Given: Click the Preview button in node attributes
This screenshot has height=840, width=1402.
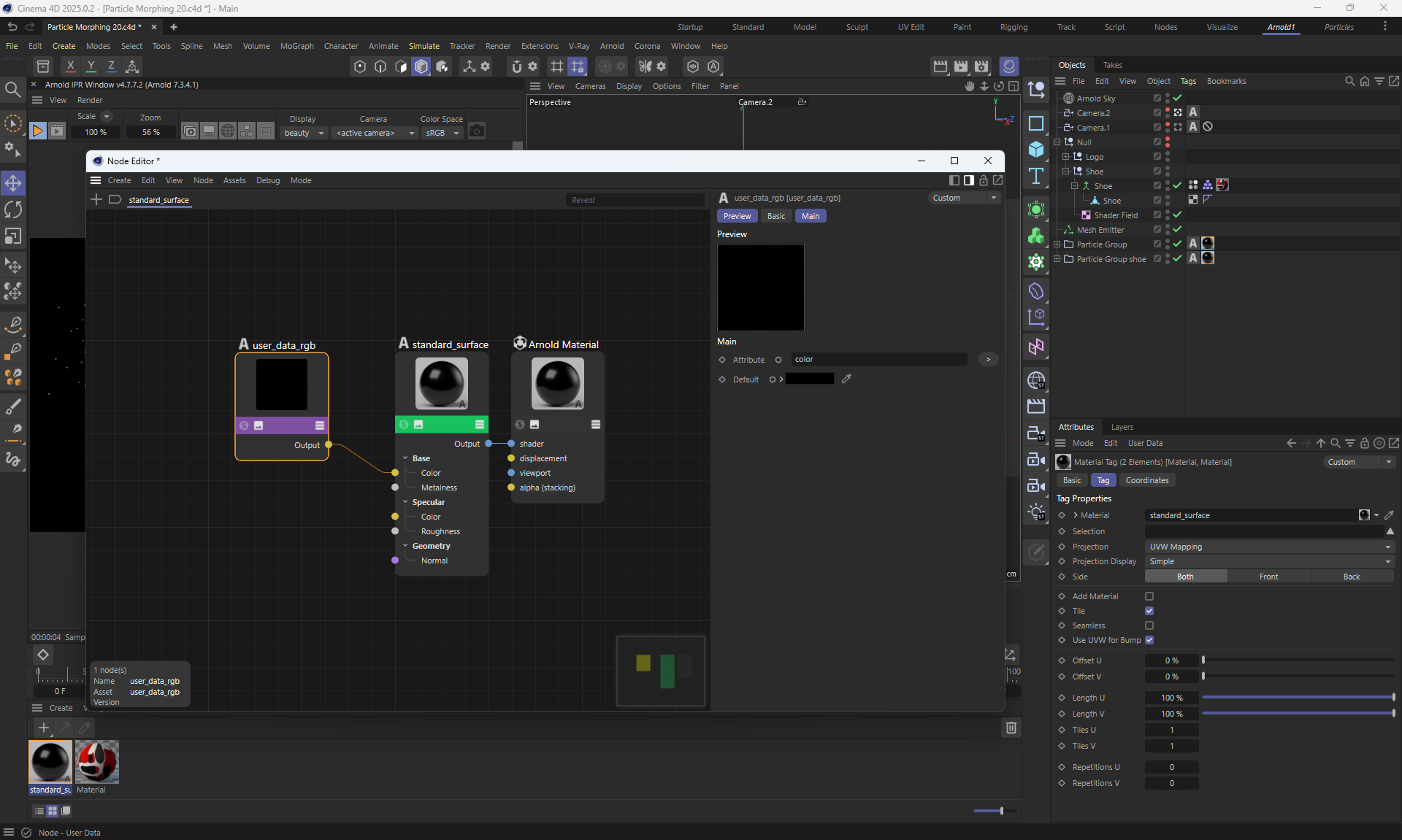Looking at the screenshot, I should [737, 216].
